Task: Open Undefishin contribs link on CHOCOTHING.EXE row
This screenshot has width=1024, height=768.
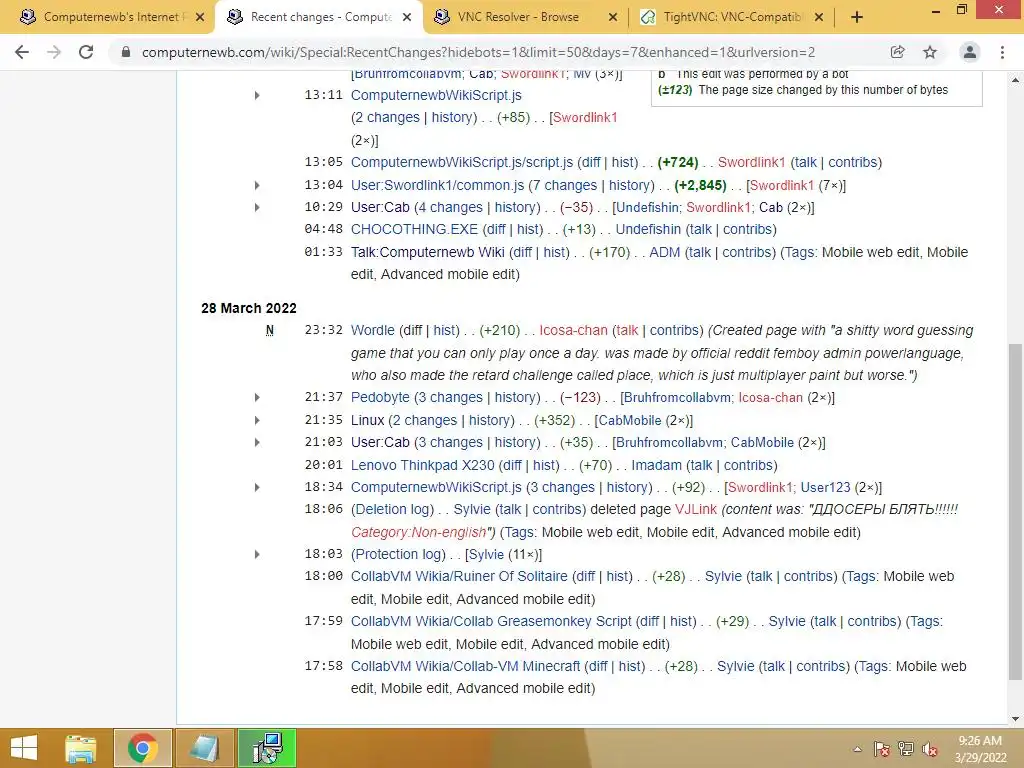Action: [x=746, y=229]
